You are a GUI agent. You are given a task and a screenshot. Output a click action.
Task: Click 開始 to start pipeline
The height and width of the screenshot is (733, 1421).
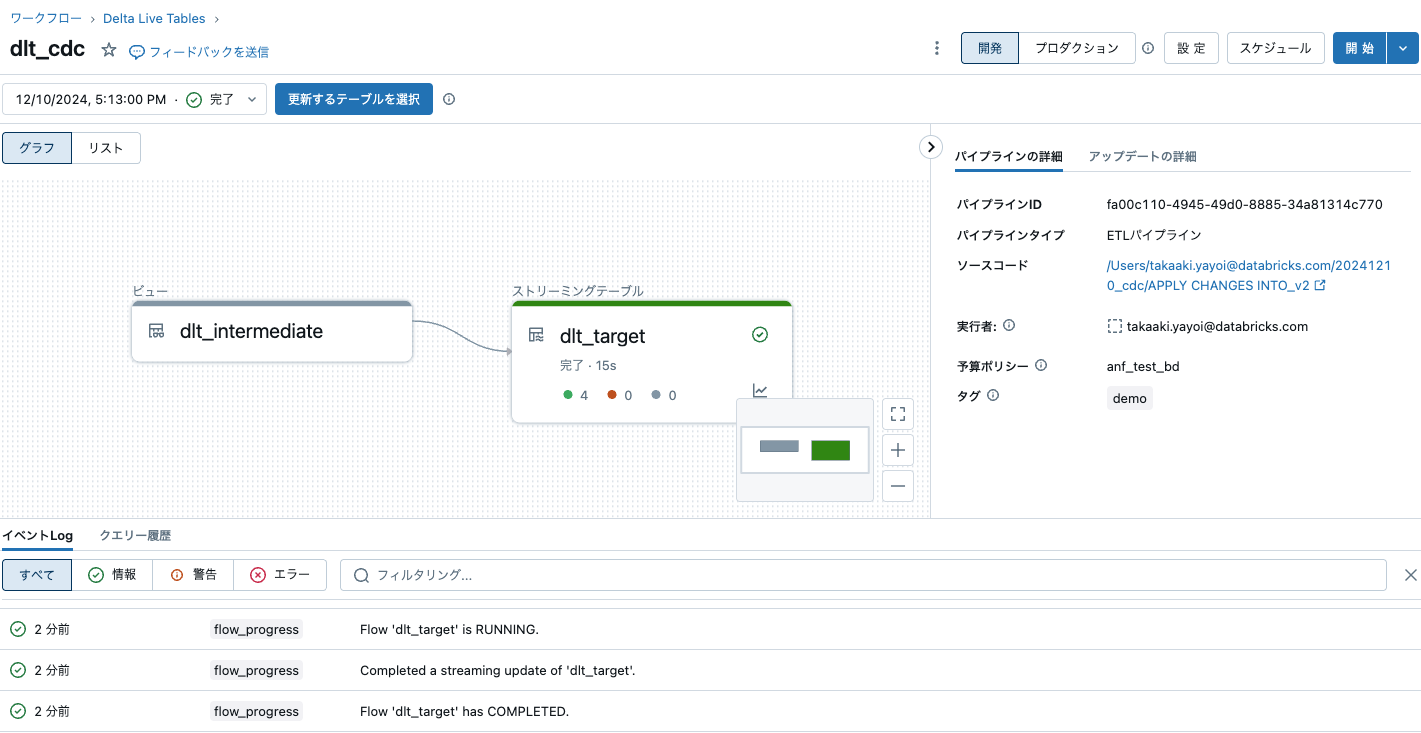pos(1360,48)
